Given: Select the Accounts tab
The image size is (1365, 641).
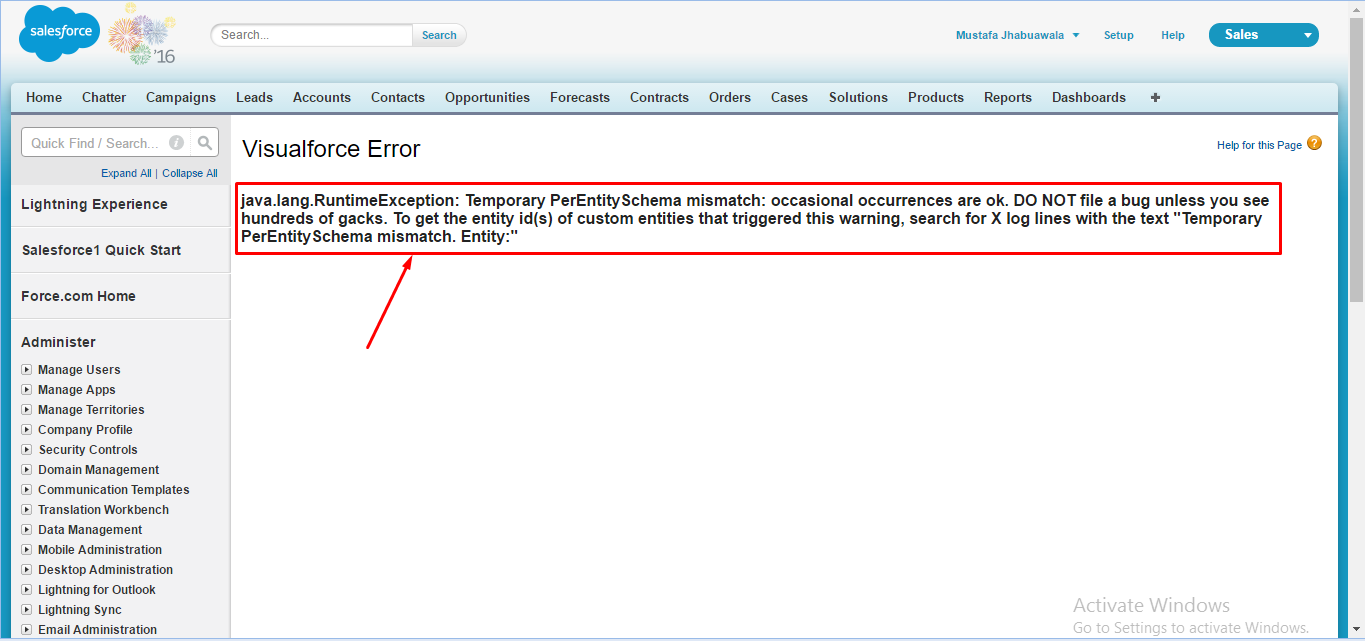Looking at the screenshot, I should 322,98.
